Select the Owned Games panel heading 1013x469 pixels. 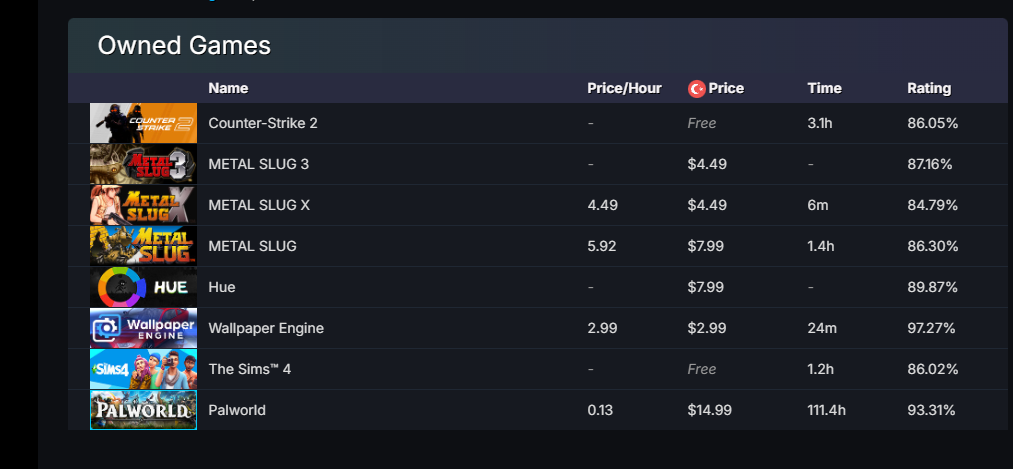(x=184, y=46)
